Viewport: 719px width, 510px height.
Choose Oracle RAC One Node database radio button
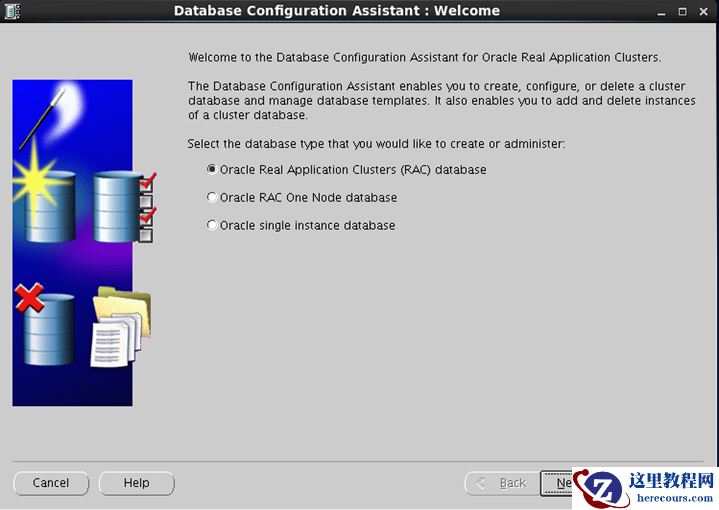[211, 198]
